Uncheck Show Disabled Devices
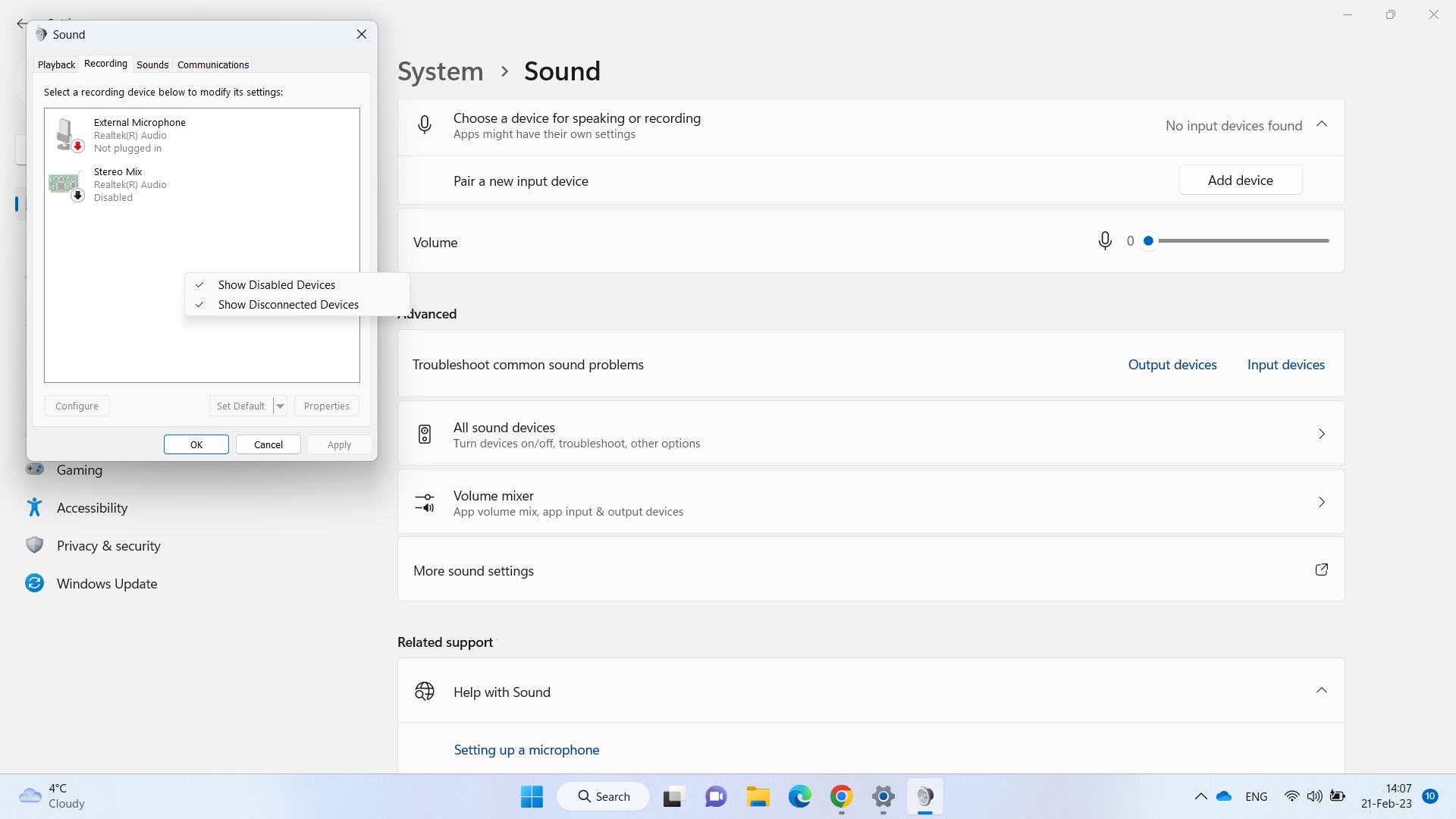 coord(277,284)
